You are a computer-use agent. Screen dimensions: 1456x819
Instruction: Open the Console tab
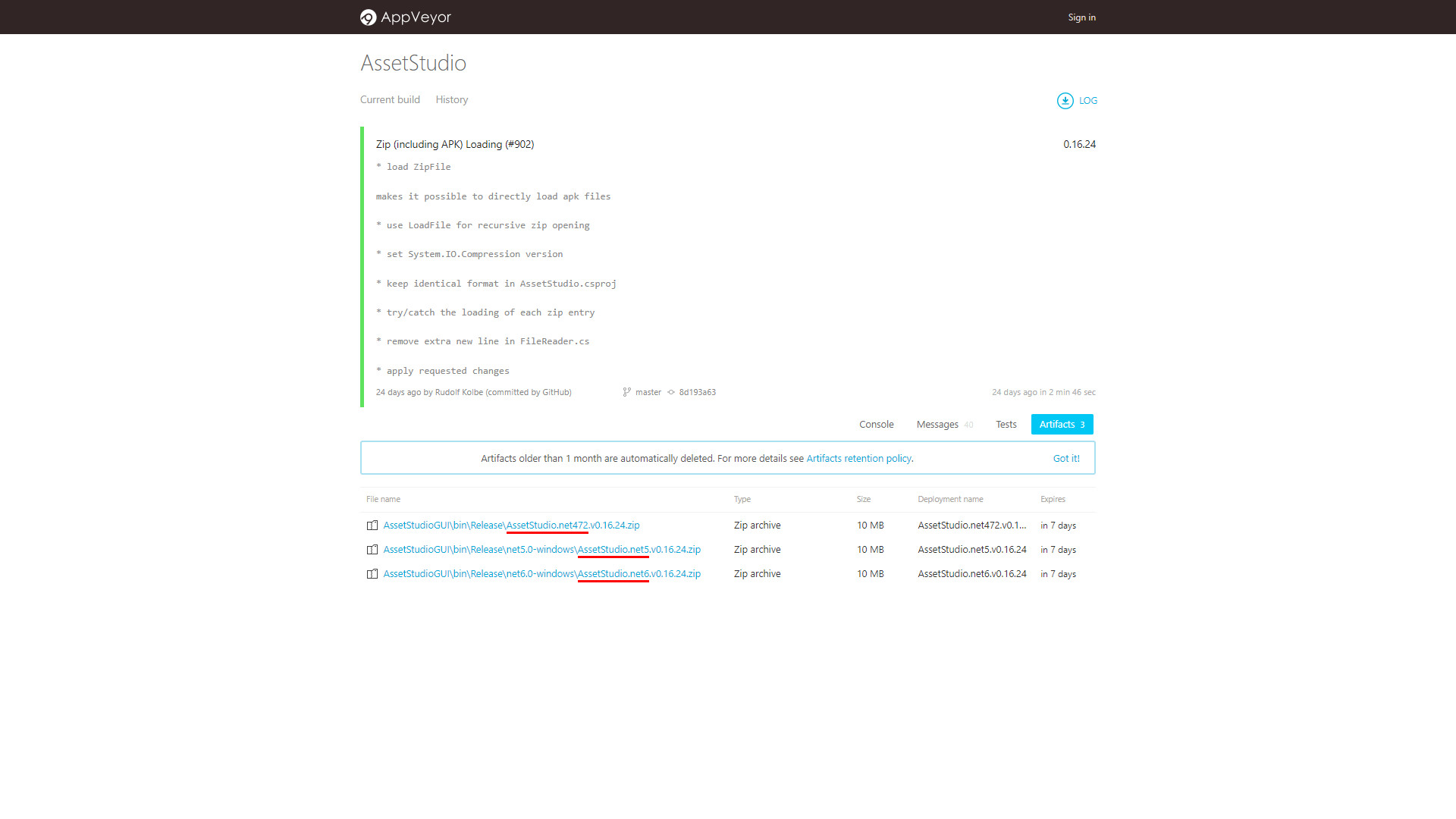pos(876,424)
